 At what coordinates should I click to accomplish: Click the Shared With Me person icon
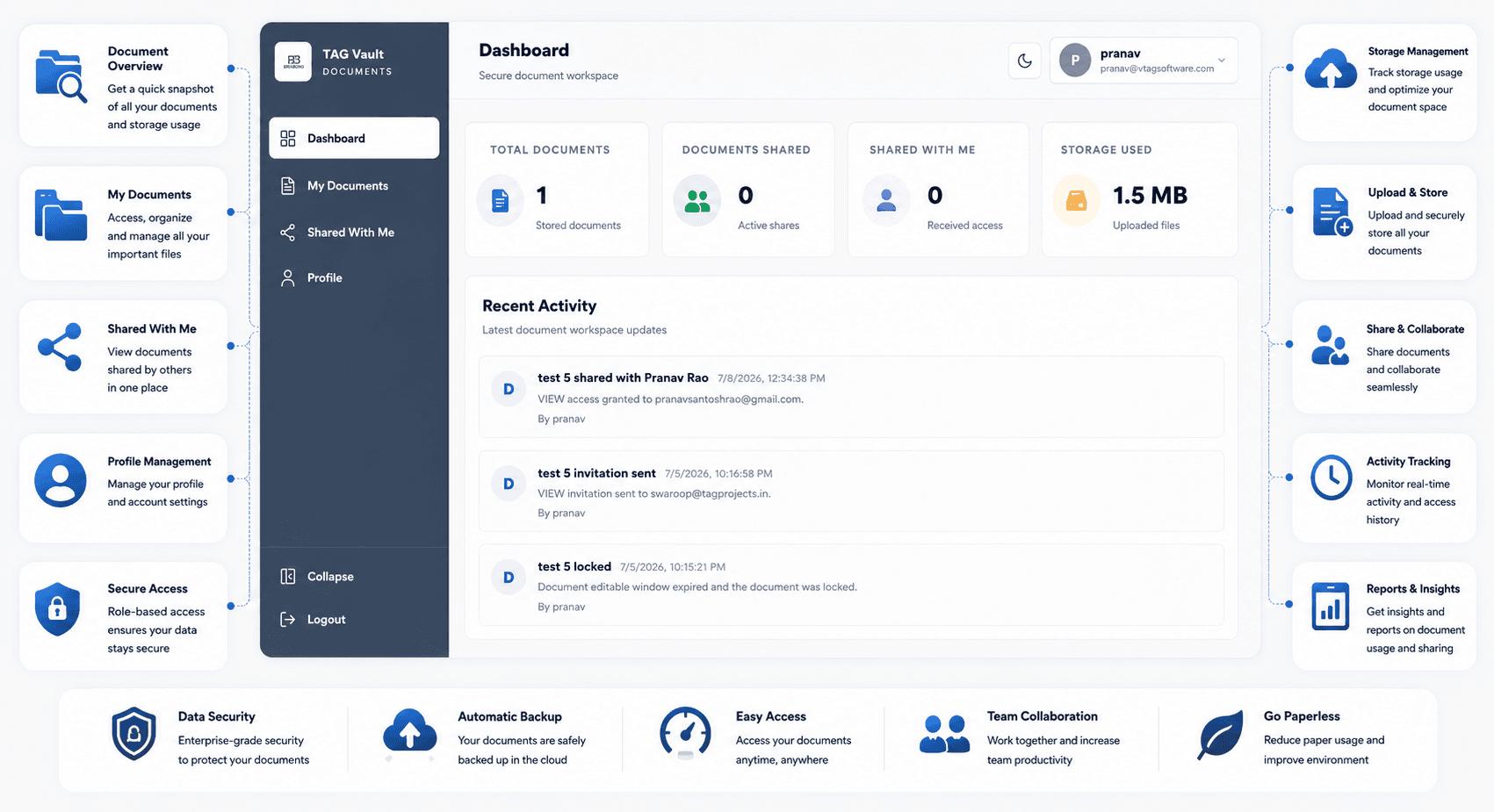coord(886,201)
